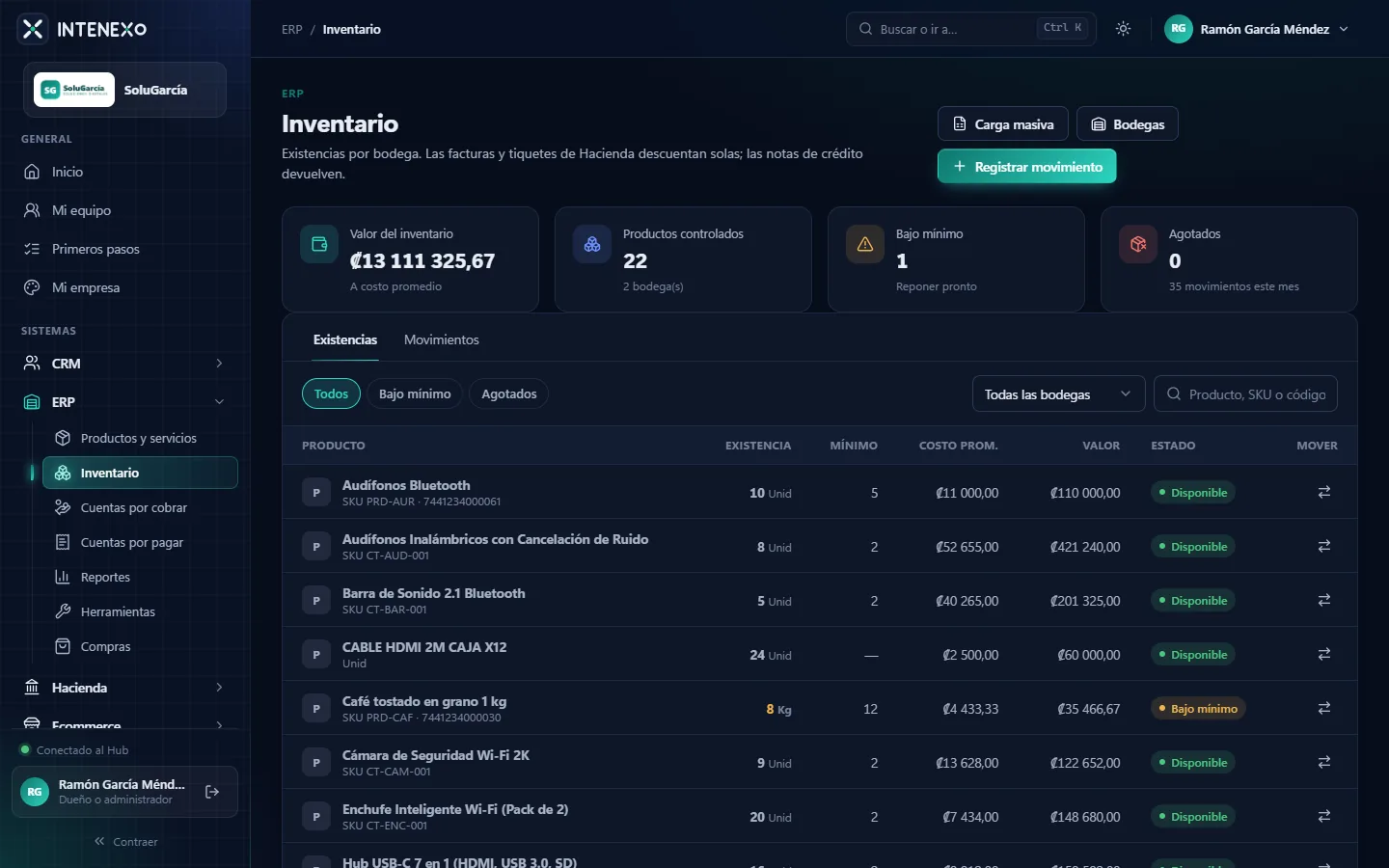Click the logout icon next to Ramón García

pos(212,792)
